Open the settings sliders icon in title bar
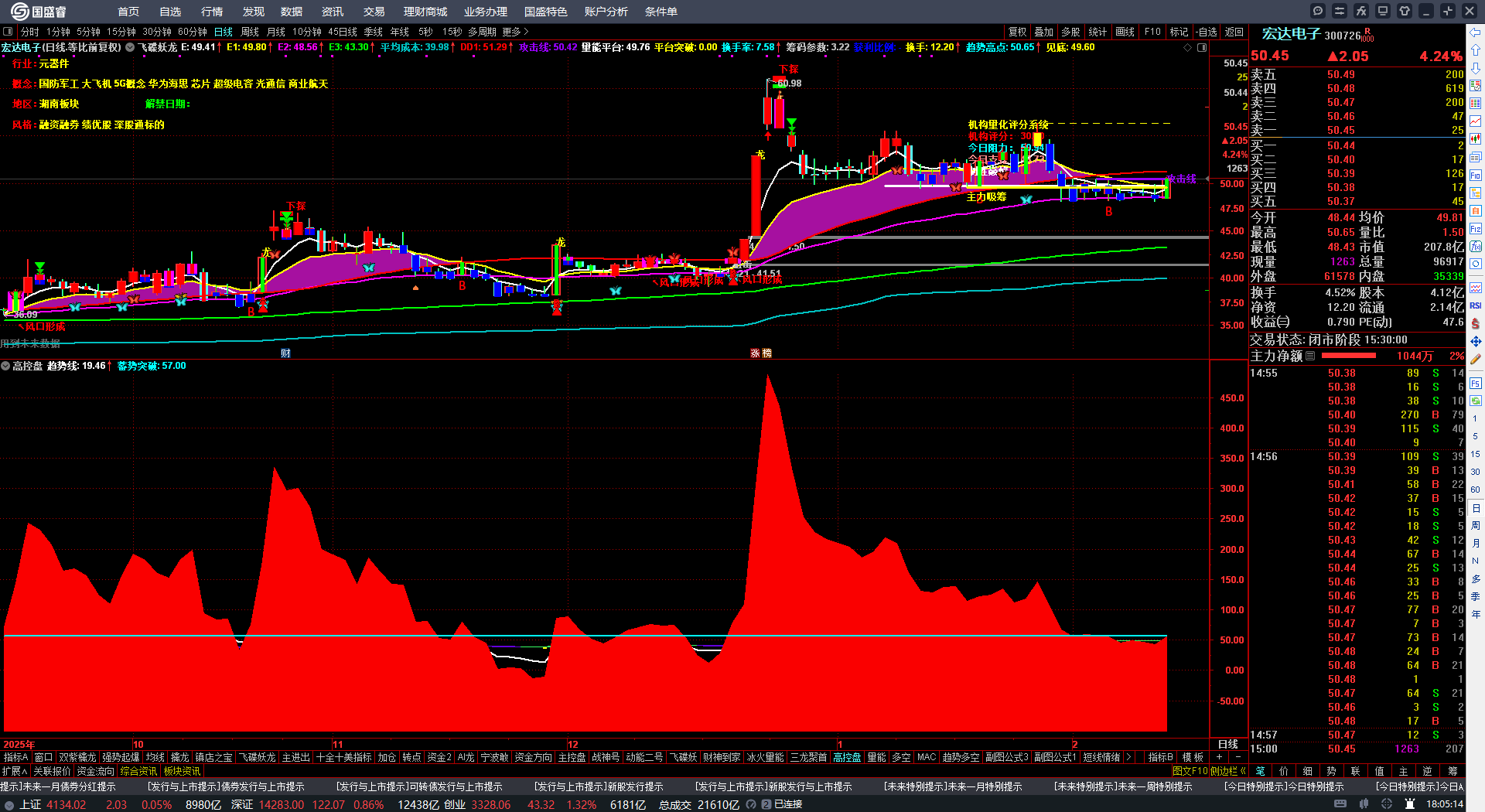The height and width of the screenshot is (812, 1485). pos(1340,11)
